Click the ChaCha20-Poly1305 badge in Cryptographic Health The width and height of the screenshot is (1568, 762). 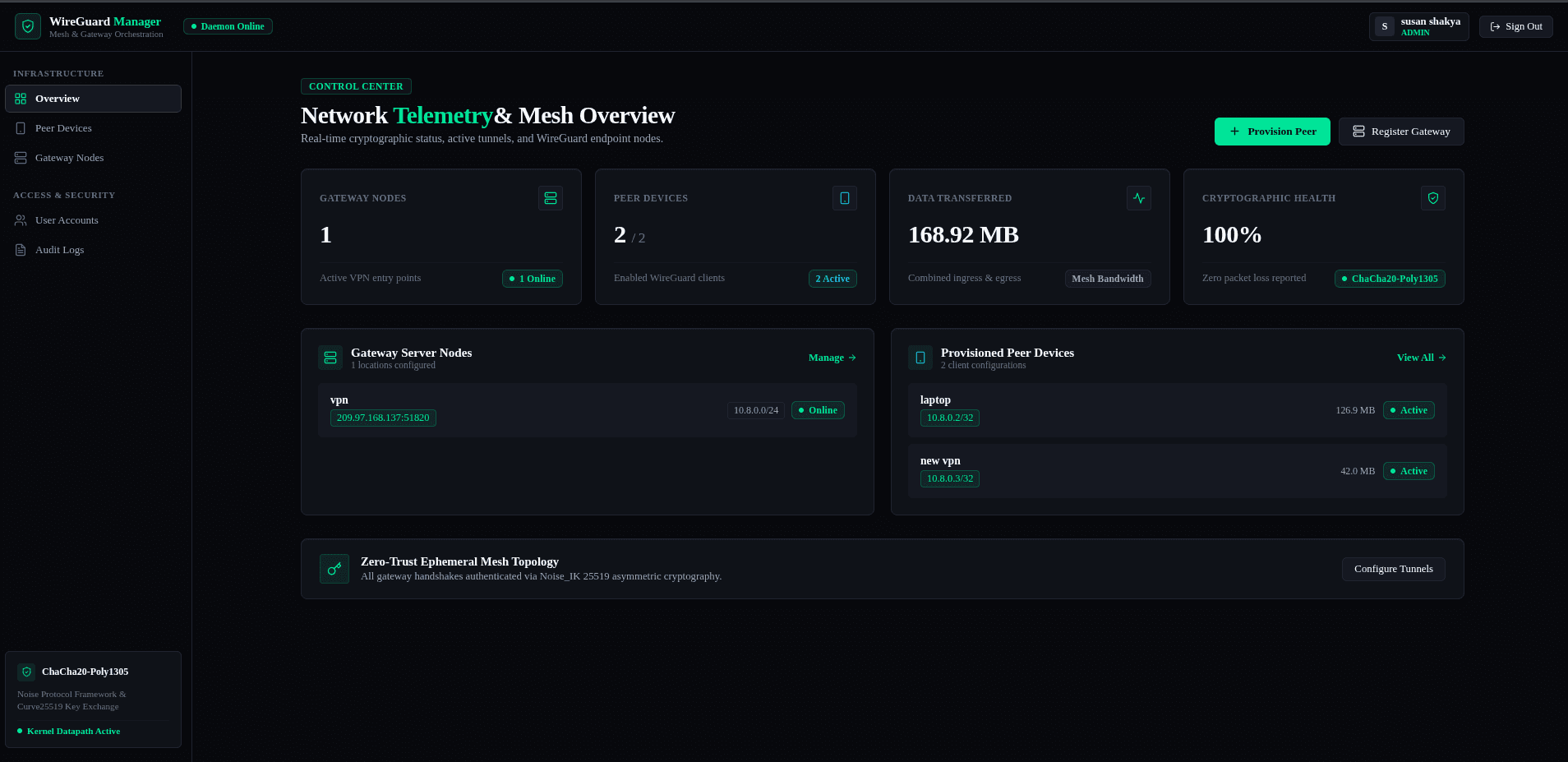pyautogui.click(x=1390, y=279)
